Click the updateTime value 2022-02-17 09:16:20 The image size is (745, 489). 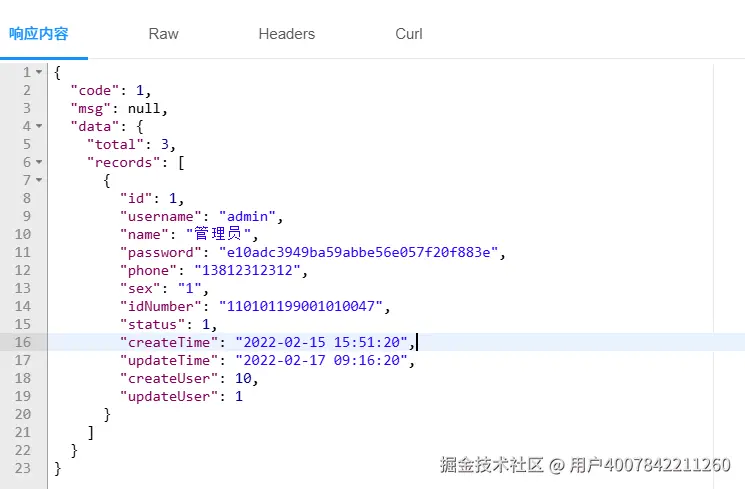322,360
